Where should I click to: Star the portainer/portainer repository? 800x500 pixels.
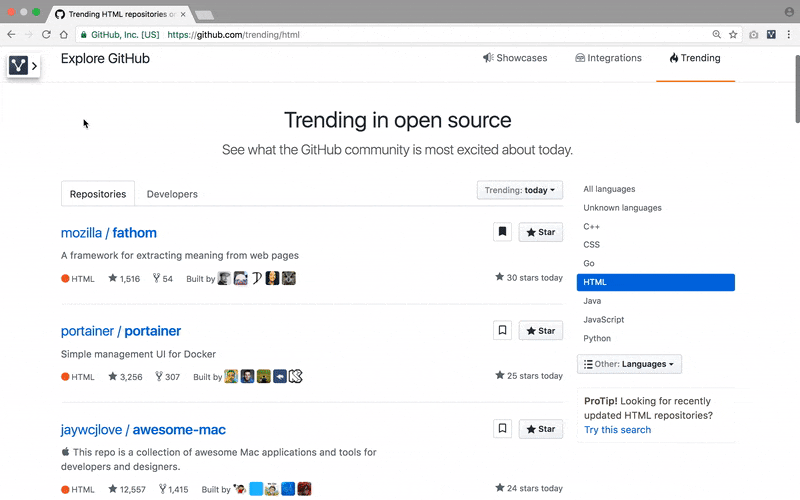(541, 330)
